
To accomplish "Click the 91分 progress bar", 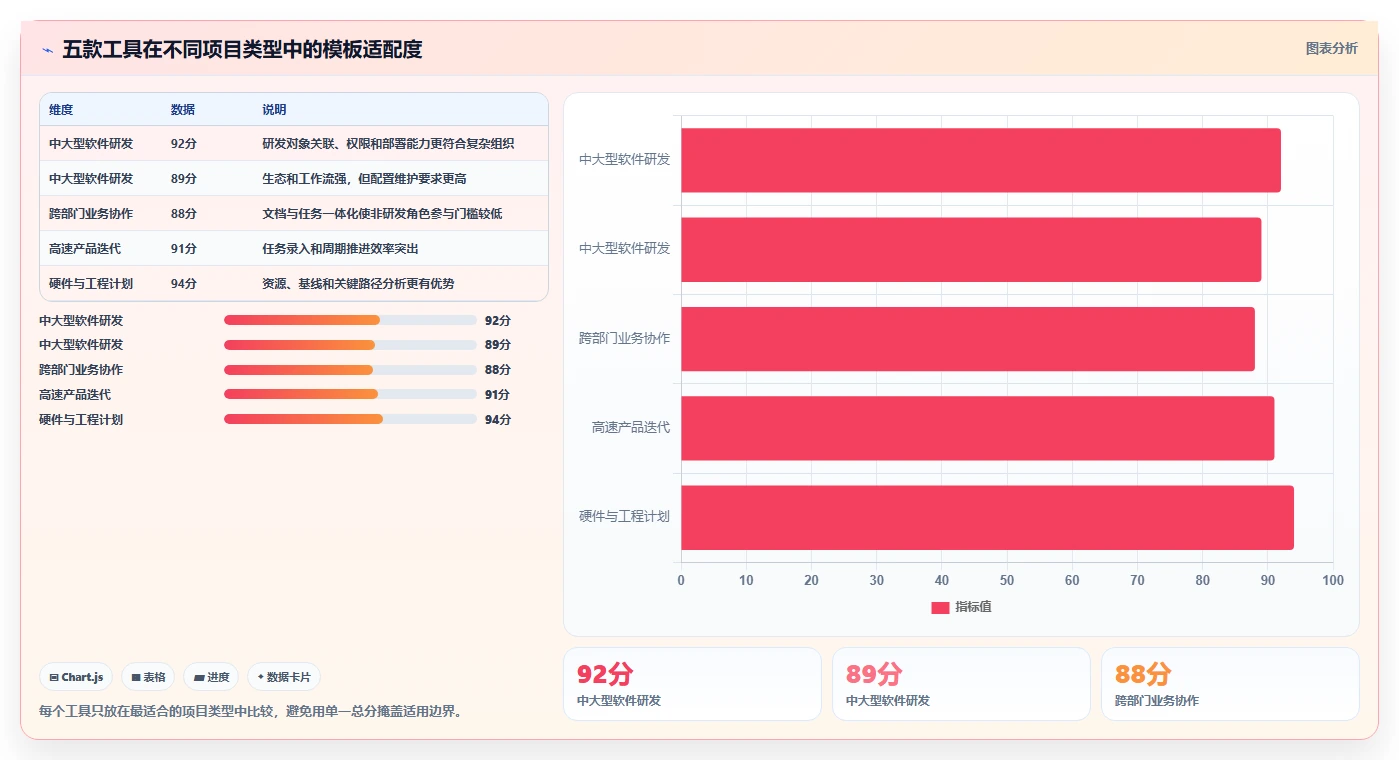I will coord(350,394).
